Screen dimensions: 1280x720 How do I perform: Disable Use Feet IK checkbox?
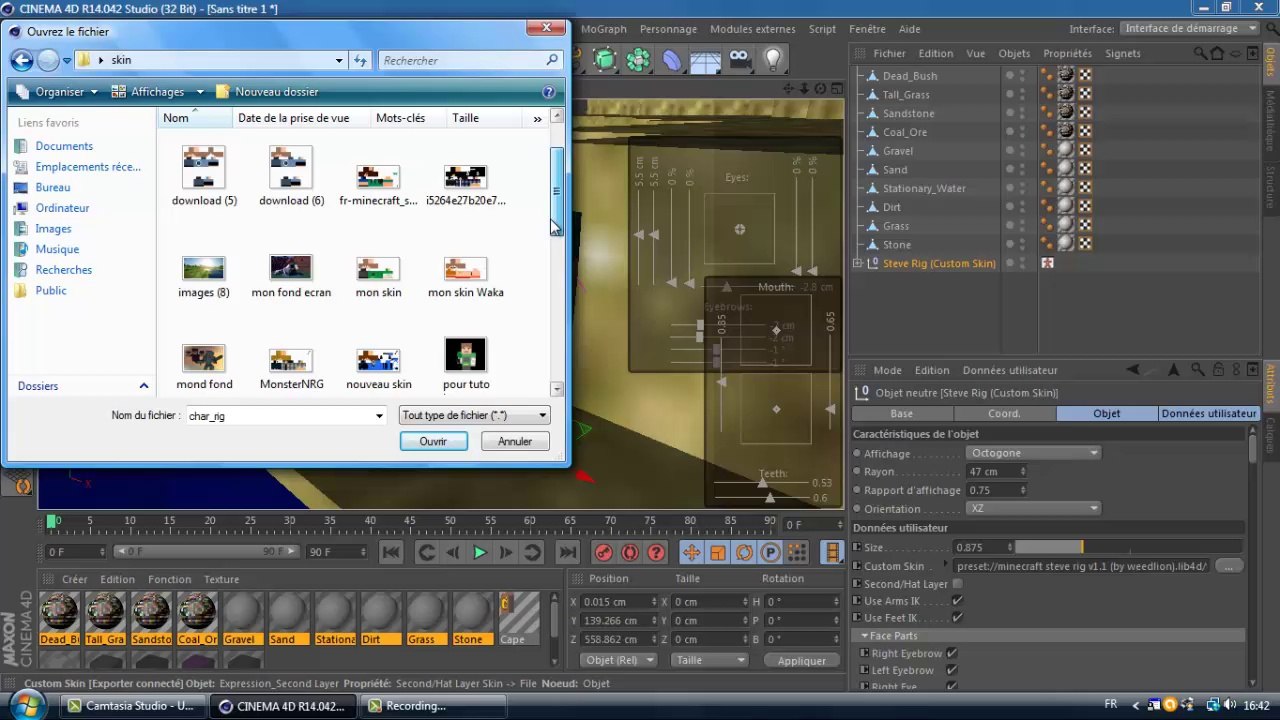pyautogui.click(x=958, y=618)
